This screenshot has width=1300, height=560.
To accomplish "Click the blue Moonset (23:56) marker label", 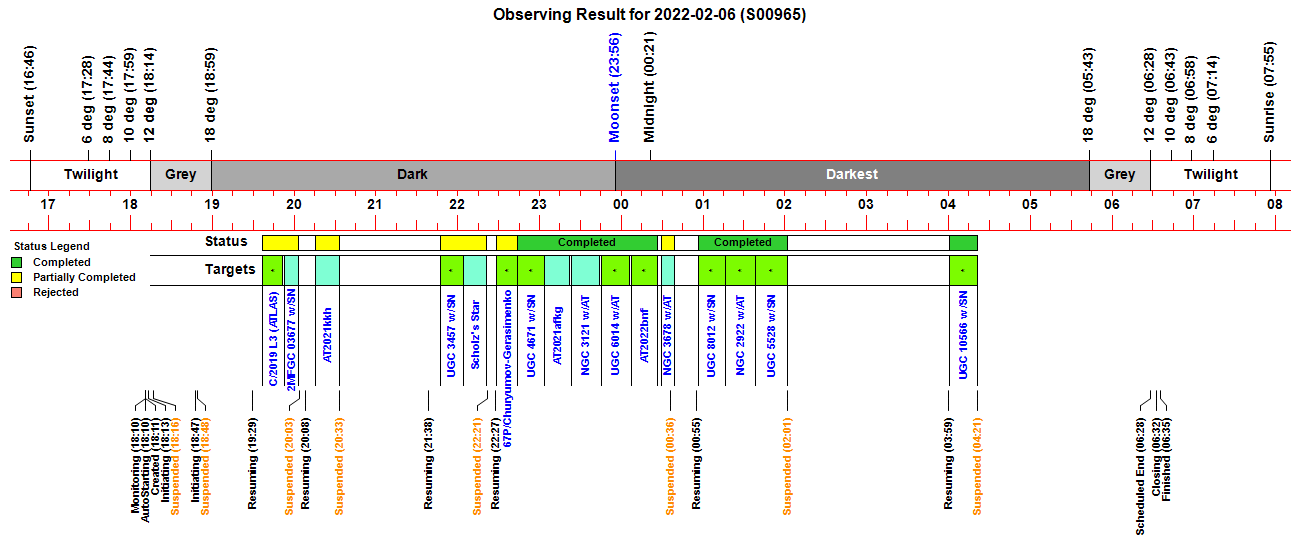I will (x=615, y=88).
